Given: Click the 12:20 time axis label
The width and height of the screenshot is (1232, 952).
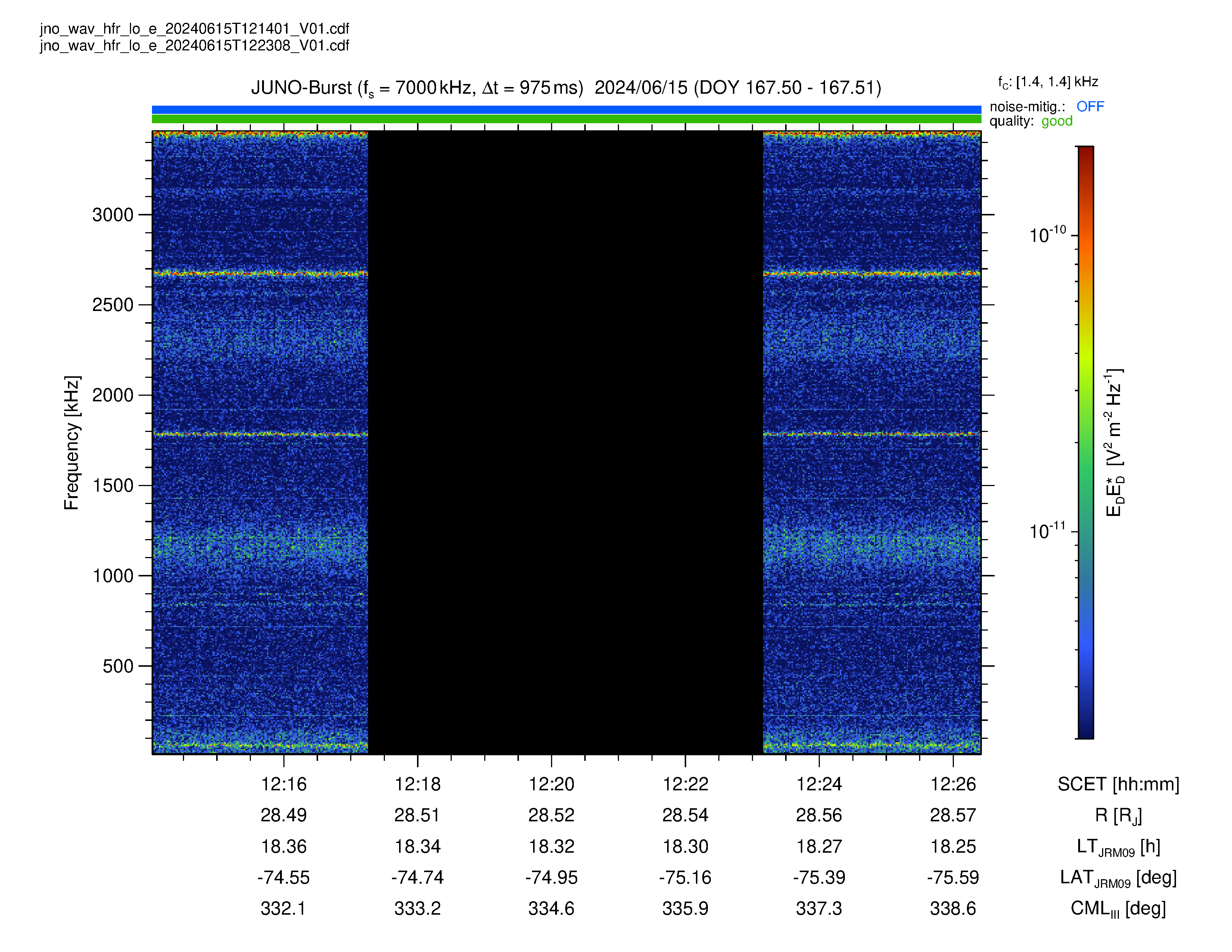Looking at the screenshot, I should click(551, 784).
